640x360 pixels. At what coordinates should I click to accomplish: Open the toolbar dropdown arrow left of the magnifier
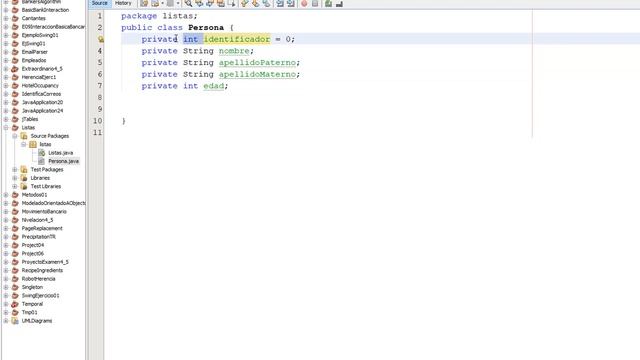(178, 4)
